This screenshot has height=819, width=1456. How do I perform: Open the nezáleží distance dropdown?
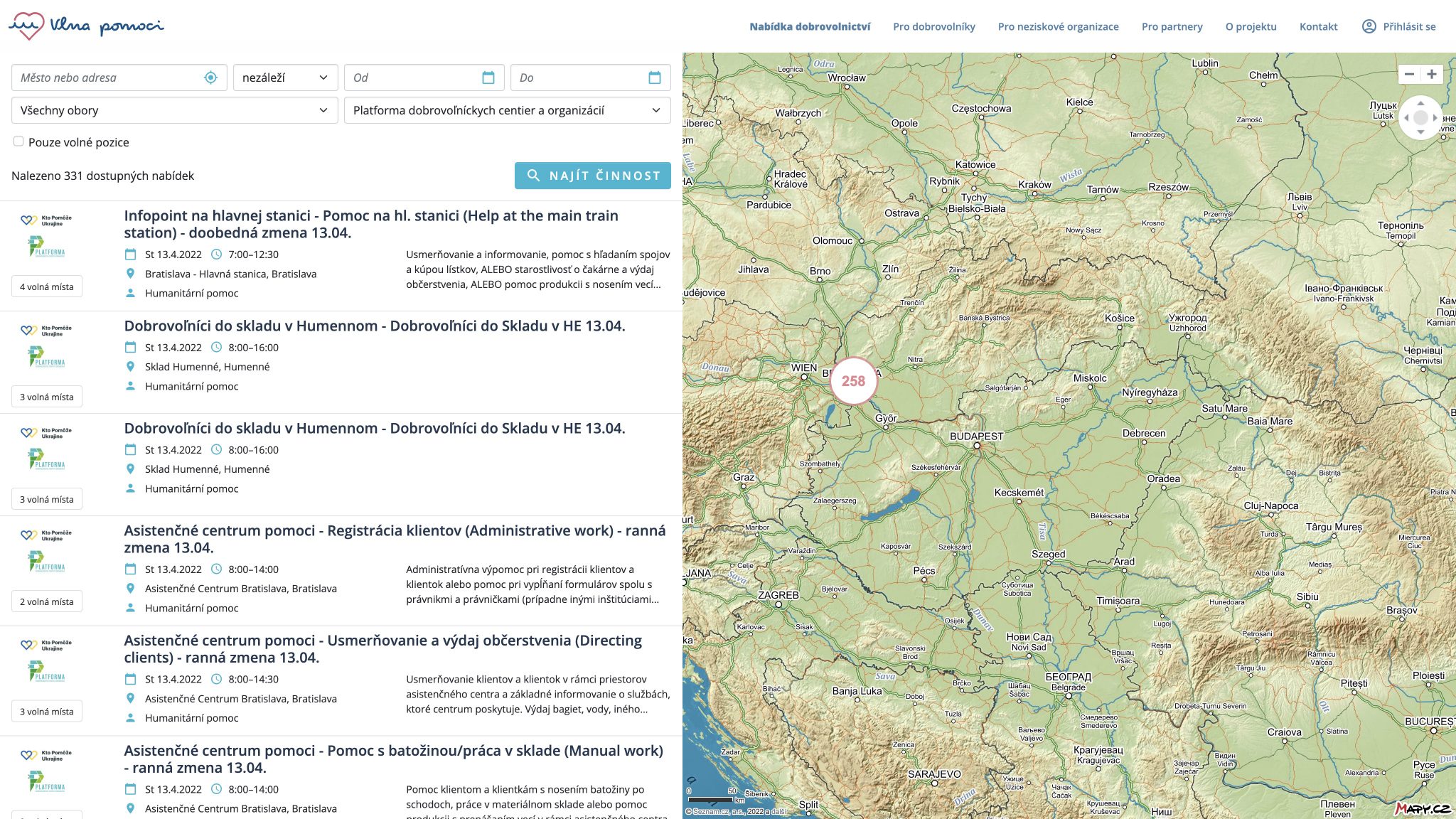(285, 77)
